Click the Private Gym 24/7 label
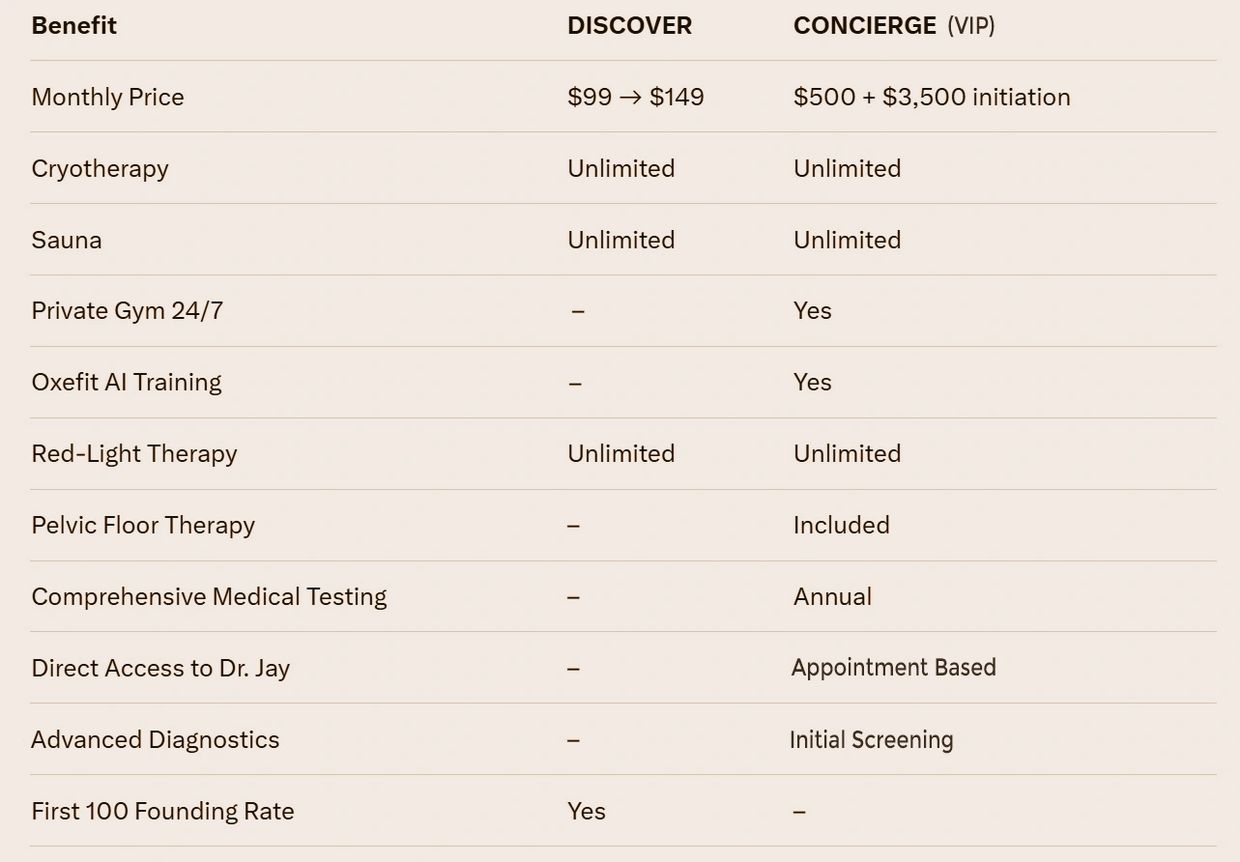The width and height of the screenshot is (1240, 862). click(x=127, y=311)
